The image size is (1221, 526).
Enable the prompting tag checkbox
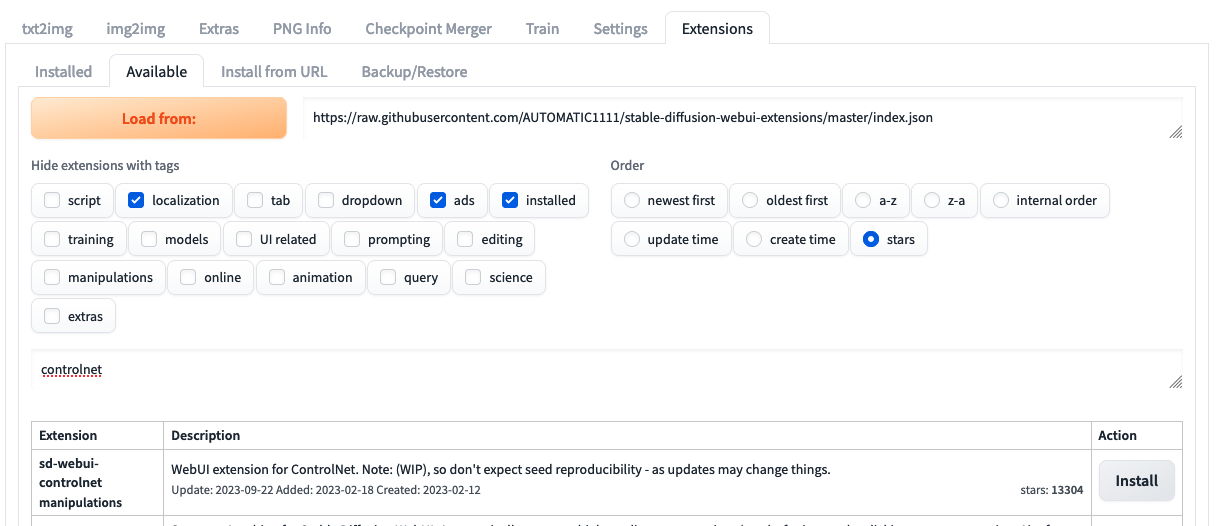coord(352,239)
